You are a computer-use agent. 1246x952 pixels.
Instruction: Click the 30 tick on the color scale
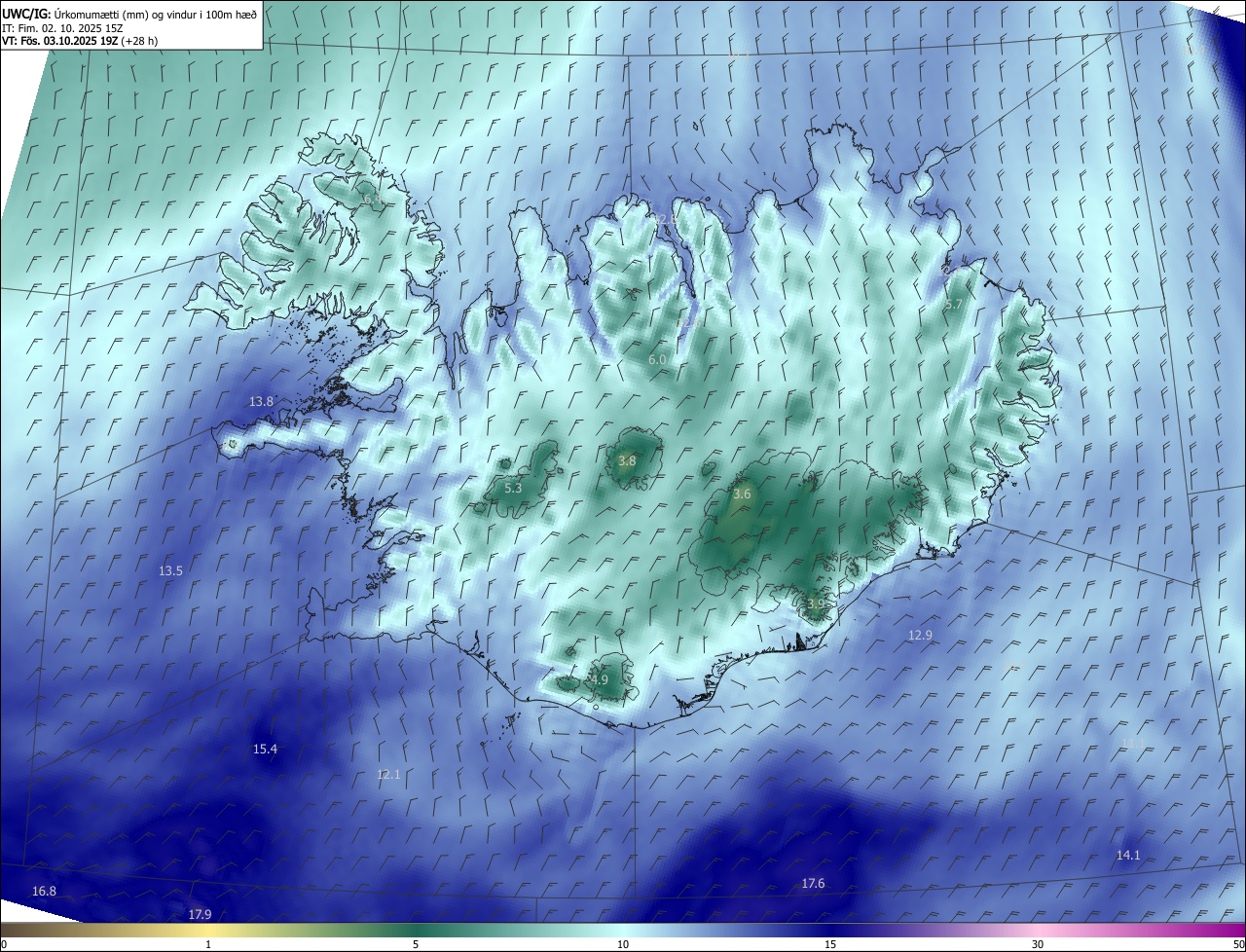tap(1038, 944)
